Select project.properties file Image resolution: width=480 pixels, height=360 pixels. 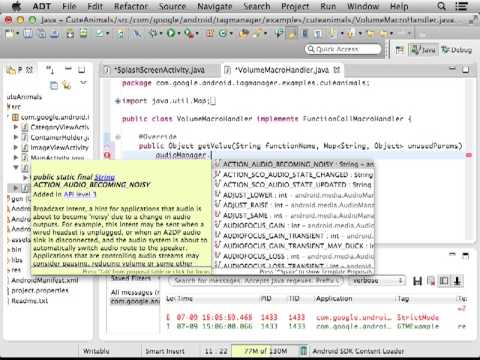[40, 290]
